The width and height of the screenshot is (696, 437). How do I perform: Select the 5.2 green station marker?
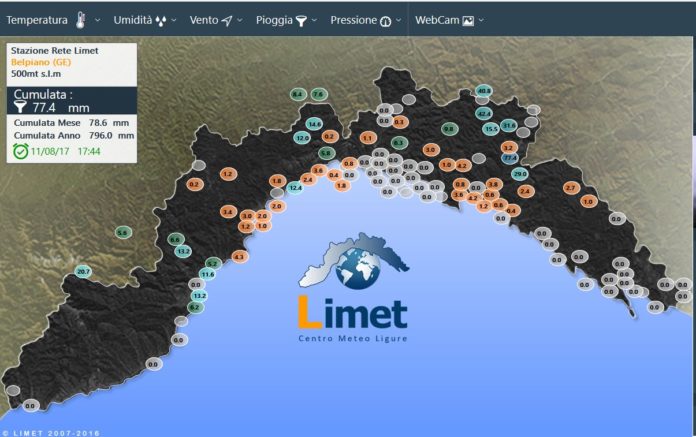pyautogui.click(x=213, y=264)
